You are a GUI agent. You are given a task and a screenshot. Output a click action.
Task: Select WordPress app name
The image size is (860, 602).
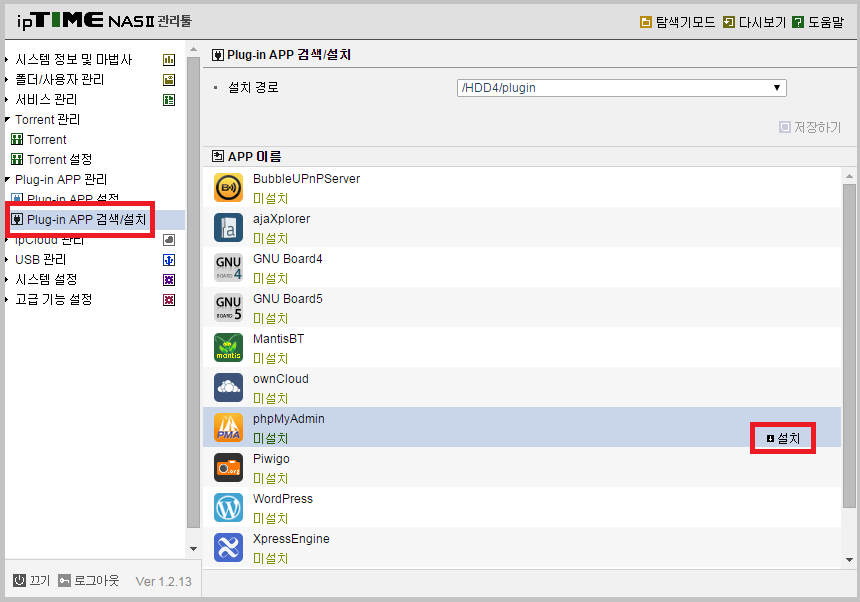click(x=282, y=499)
